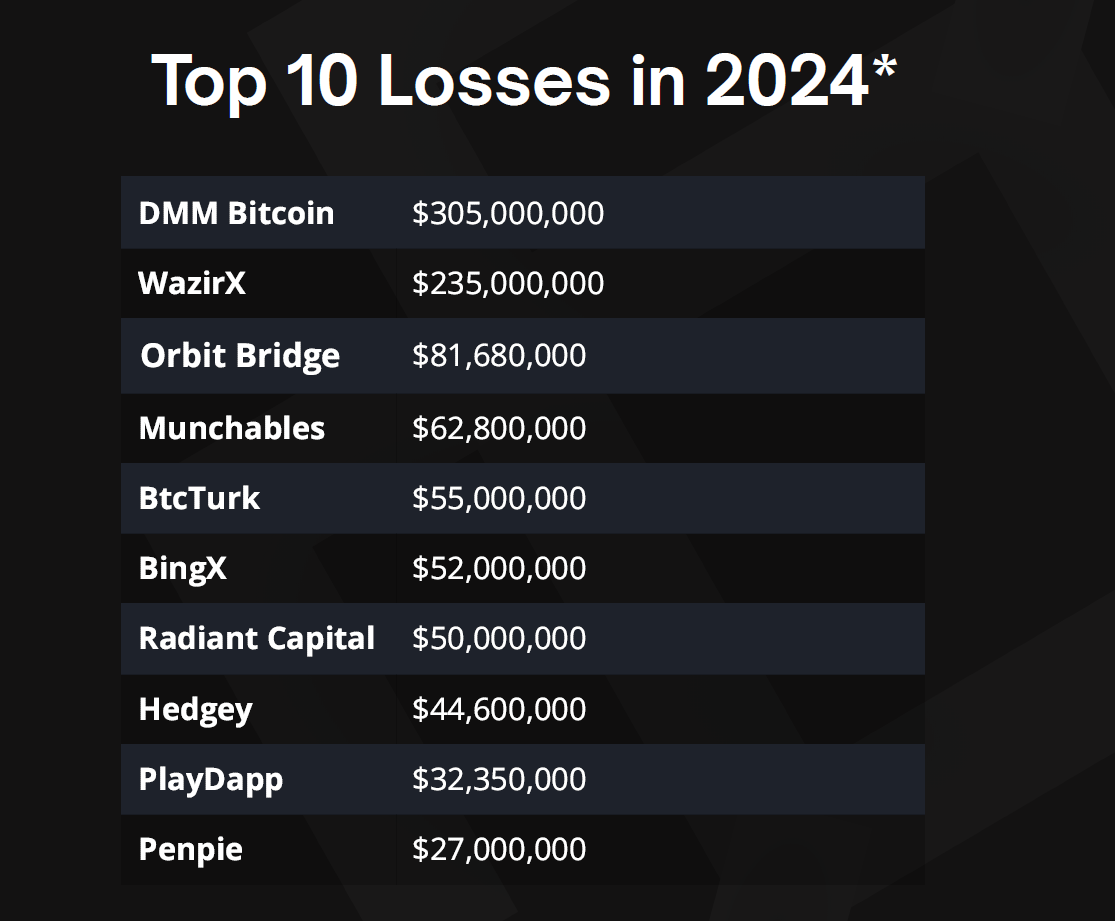The height and width of the screenshot is (921, 1115).
Task: Select the BtcTurk row label
Action: point(199,498)
